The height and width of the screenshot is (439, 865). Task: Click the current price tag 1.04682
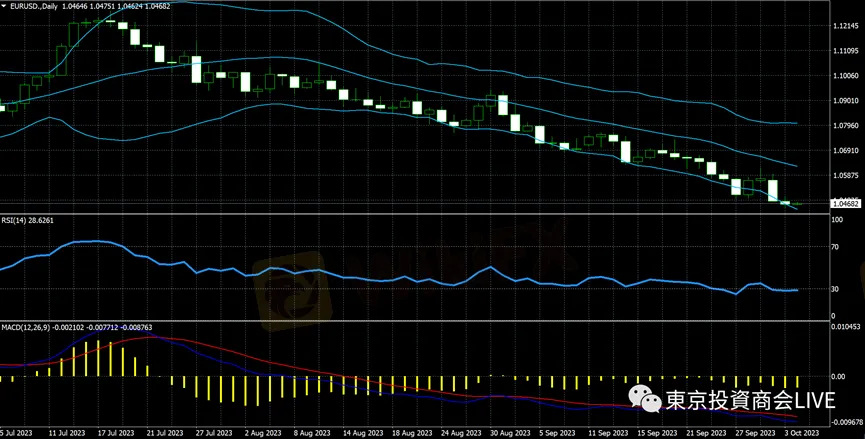[x=845, y=203]
